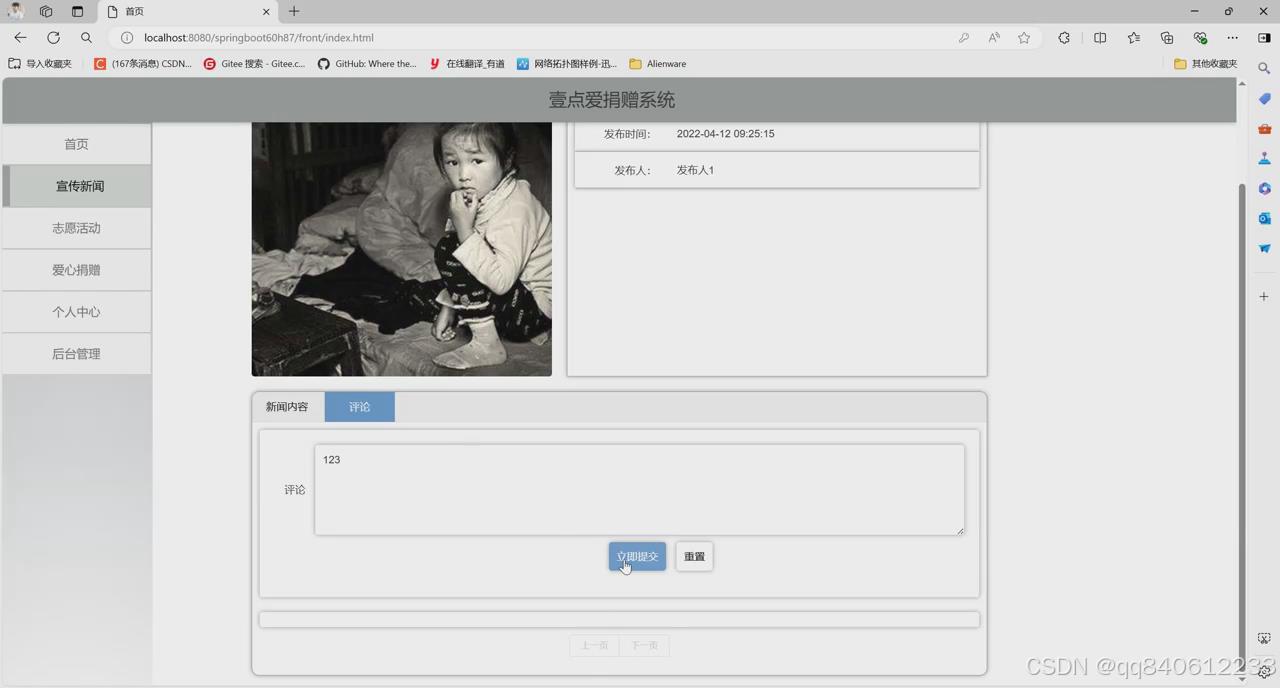Viewport: 1280px width, 688px height.
Task: Open the split screen icon
Action: click(x=1100, y=37)
